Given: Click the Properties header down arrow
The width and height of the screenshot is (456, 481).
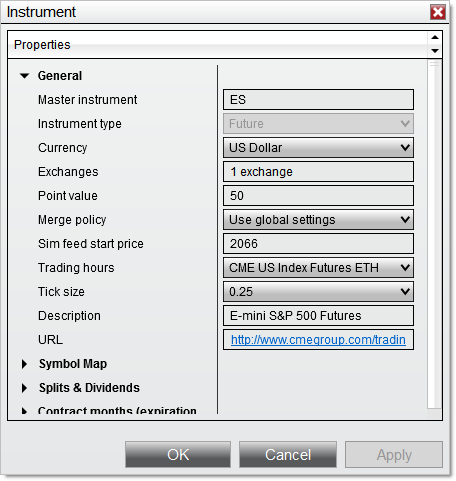Looking at the screenshot, I should coord(435,51).
